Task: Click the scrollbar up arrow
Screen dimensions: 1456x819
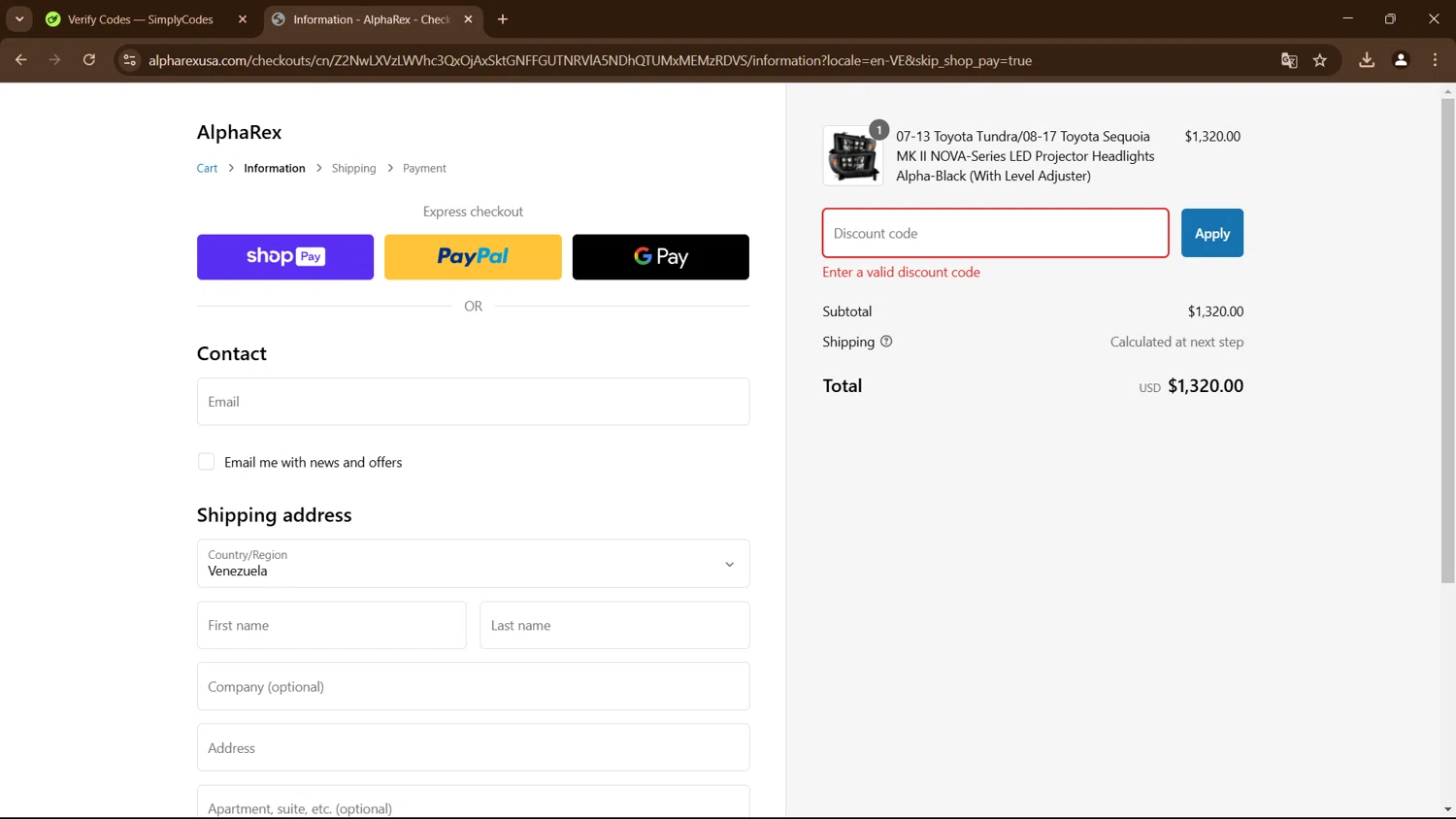Action: [x=1447, y=91]
